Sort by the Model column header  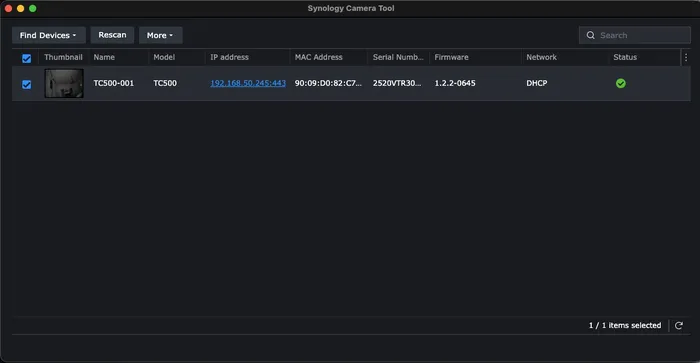coord(164,57)
